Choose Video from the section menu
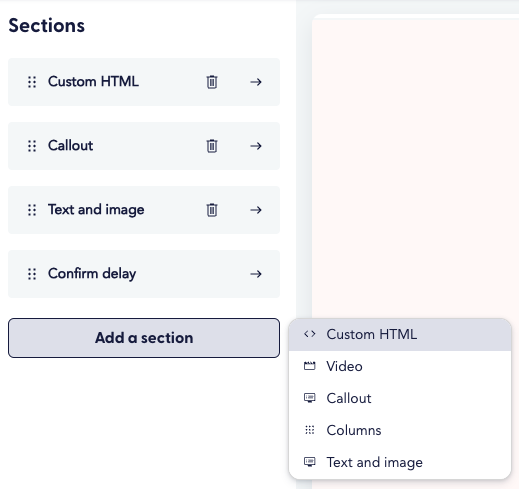Screen dimensions: 519x489 tap(400, 366)
